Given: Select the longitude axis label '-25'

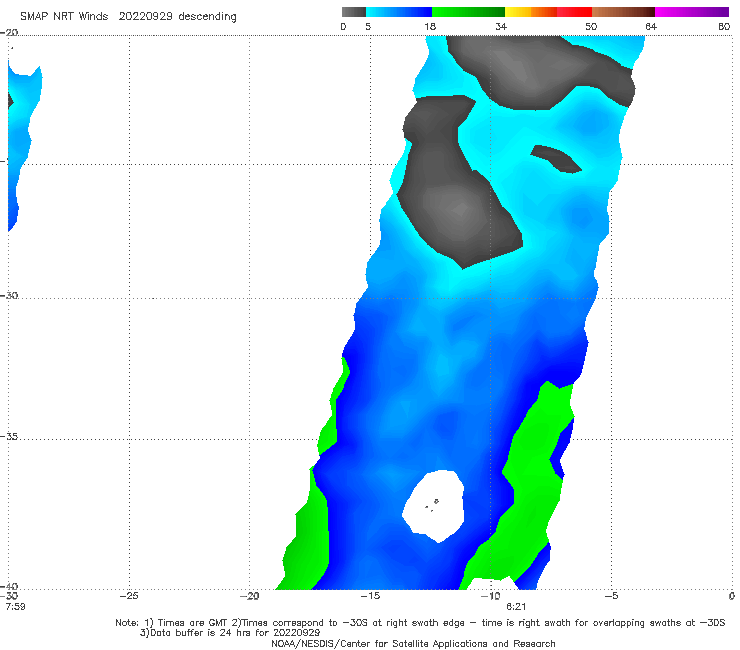Looking at the screenshot, I should click(129, 596).
